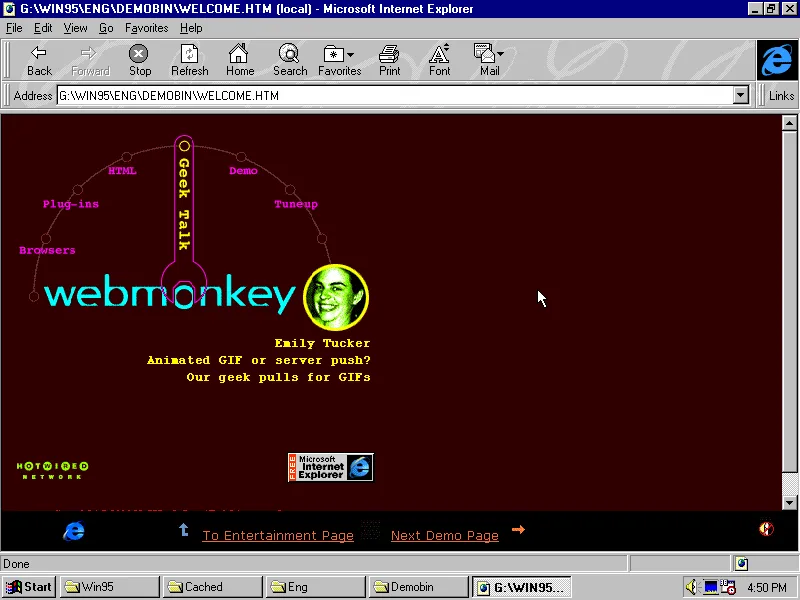Follow the Next Demo Page link
The width and height of the screenshot is (800, 600).
[444, 535]
